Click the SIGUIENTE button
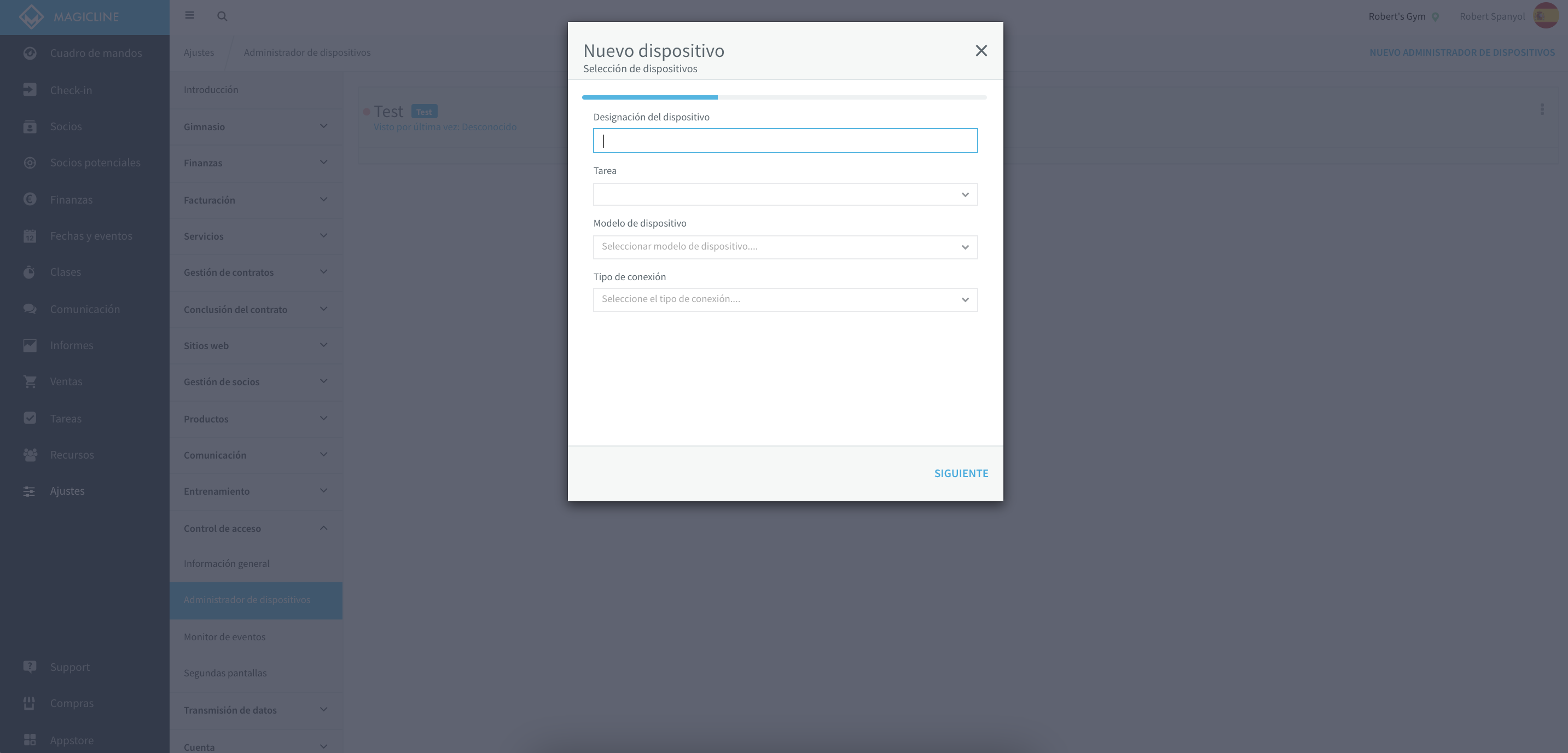This screenshot has width=1568, height=753. (961, 473)
